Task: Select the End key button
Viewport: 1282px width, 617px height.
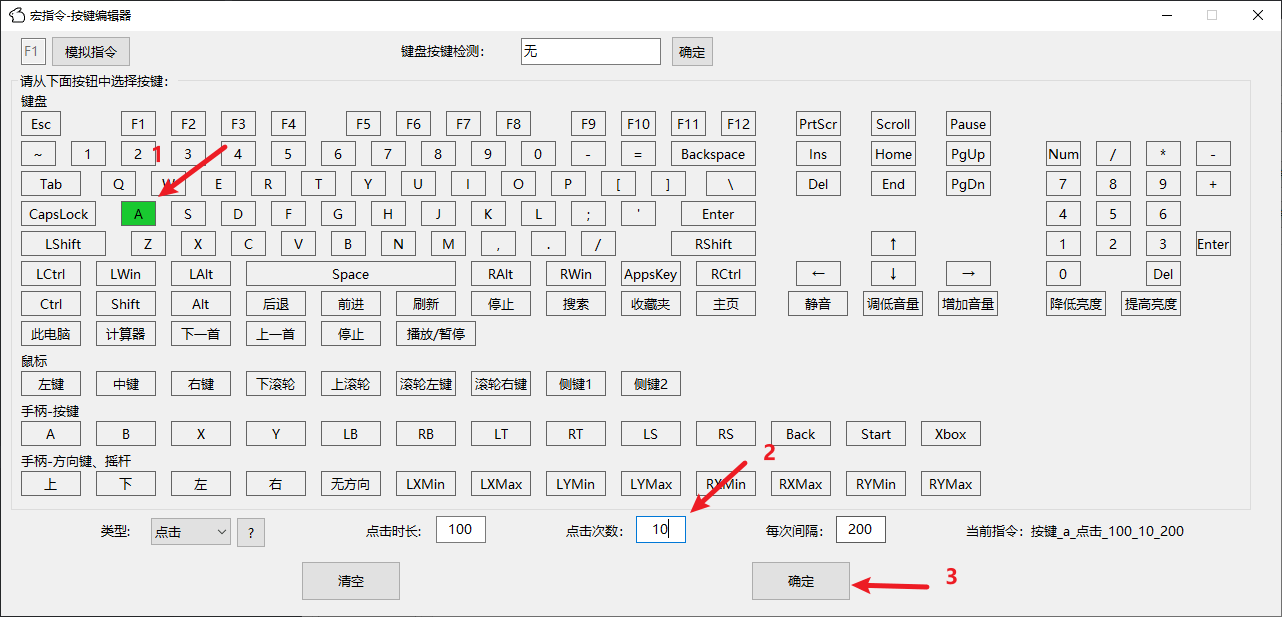Action: 893,184
